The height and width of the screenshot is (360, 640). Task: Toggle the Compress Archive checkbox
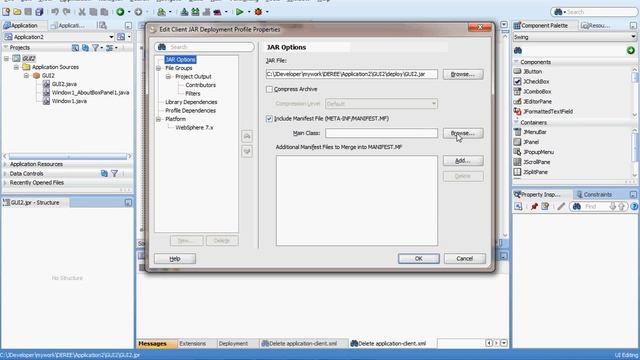point(269,89)
